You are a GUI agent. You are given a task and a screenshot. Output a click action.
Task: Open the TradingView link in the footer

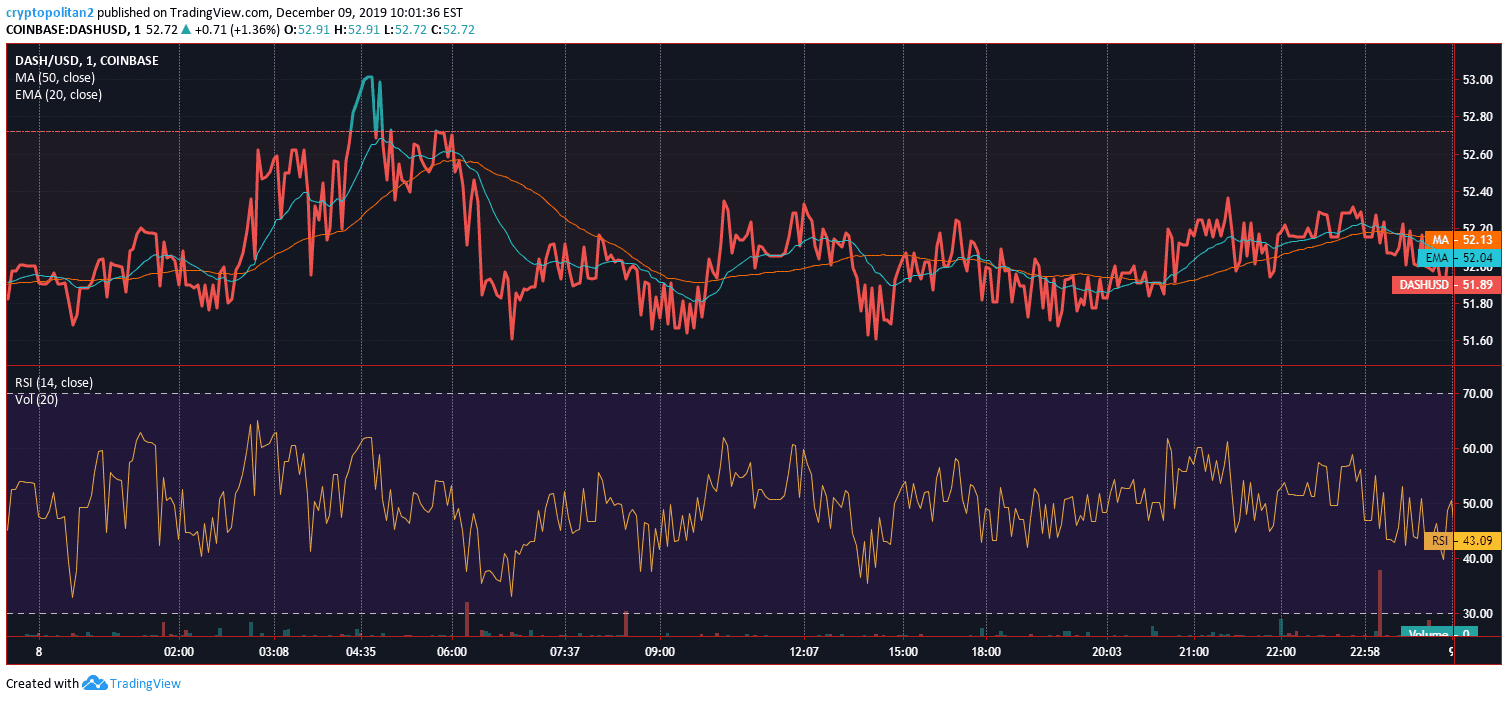(145, 684)
